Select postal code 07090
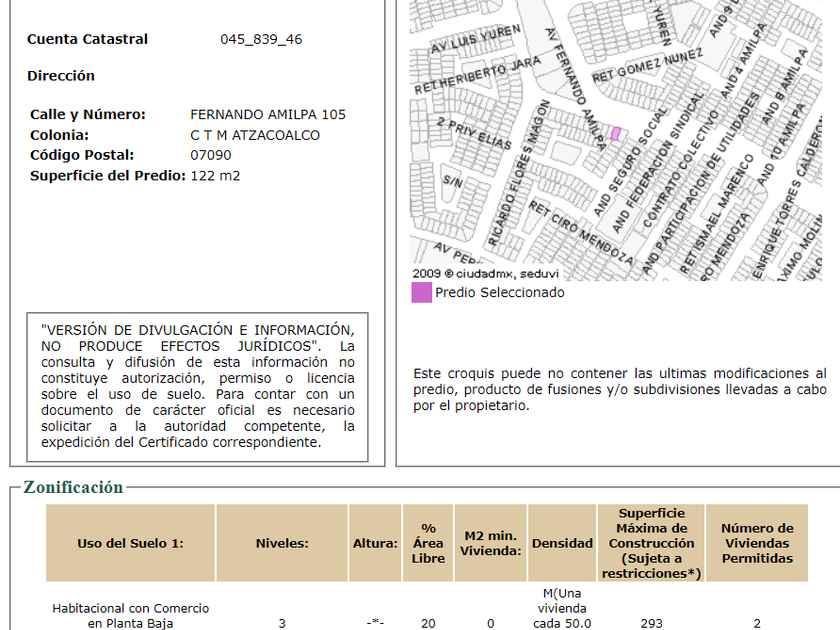The height and width of the screenshot is (630, 840). [211, 155]
